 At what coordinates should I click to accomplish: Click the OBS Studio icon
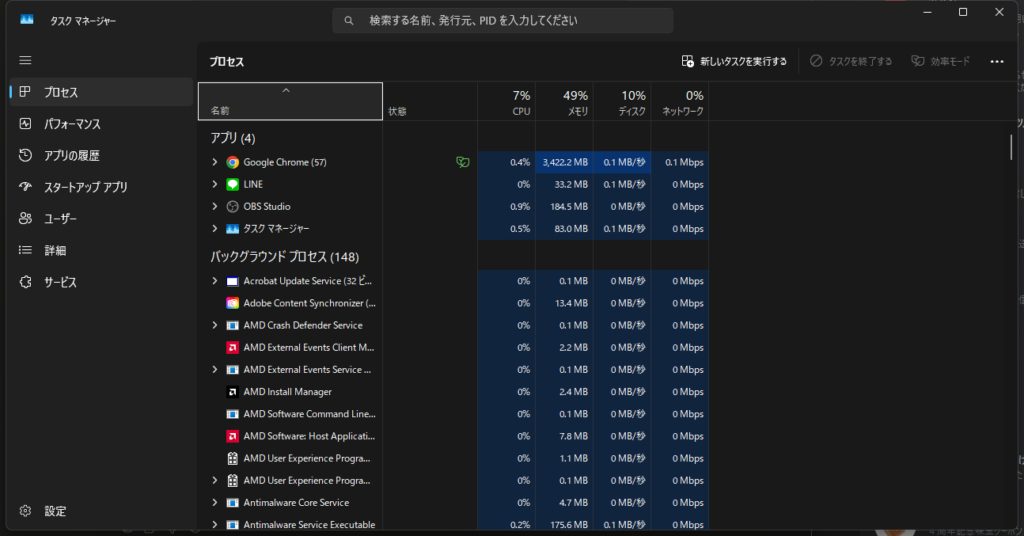(x=232, y=207)
